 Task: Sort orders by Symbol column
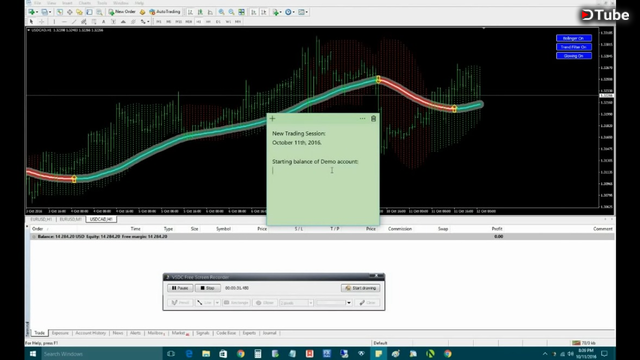pyautogui.click(x=223, y=229)
